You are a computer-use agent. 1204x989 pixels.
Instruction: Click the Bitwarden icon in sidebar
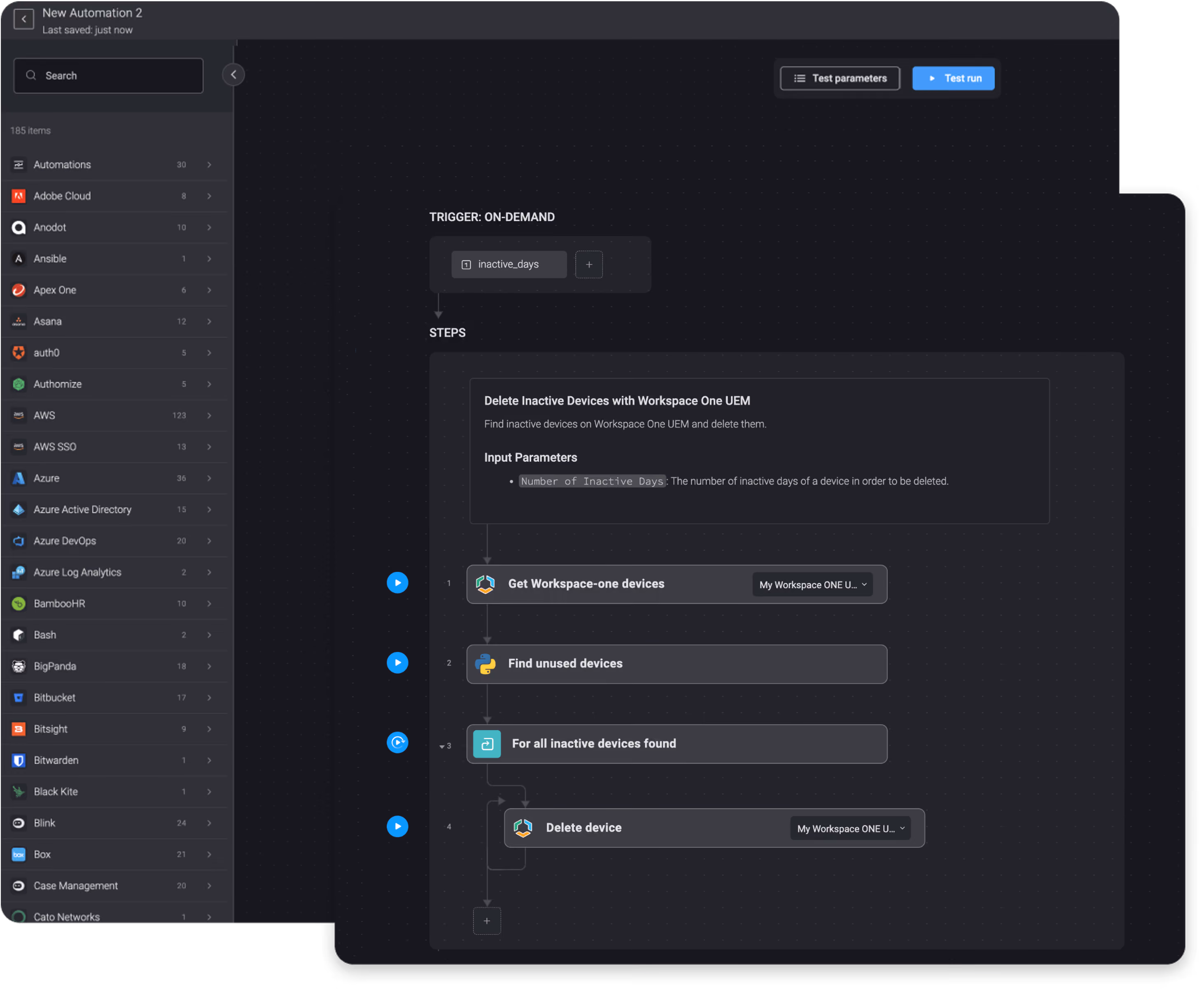(19, 760)
